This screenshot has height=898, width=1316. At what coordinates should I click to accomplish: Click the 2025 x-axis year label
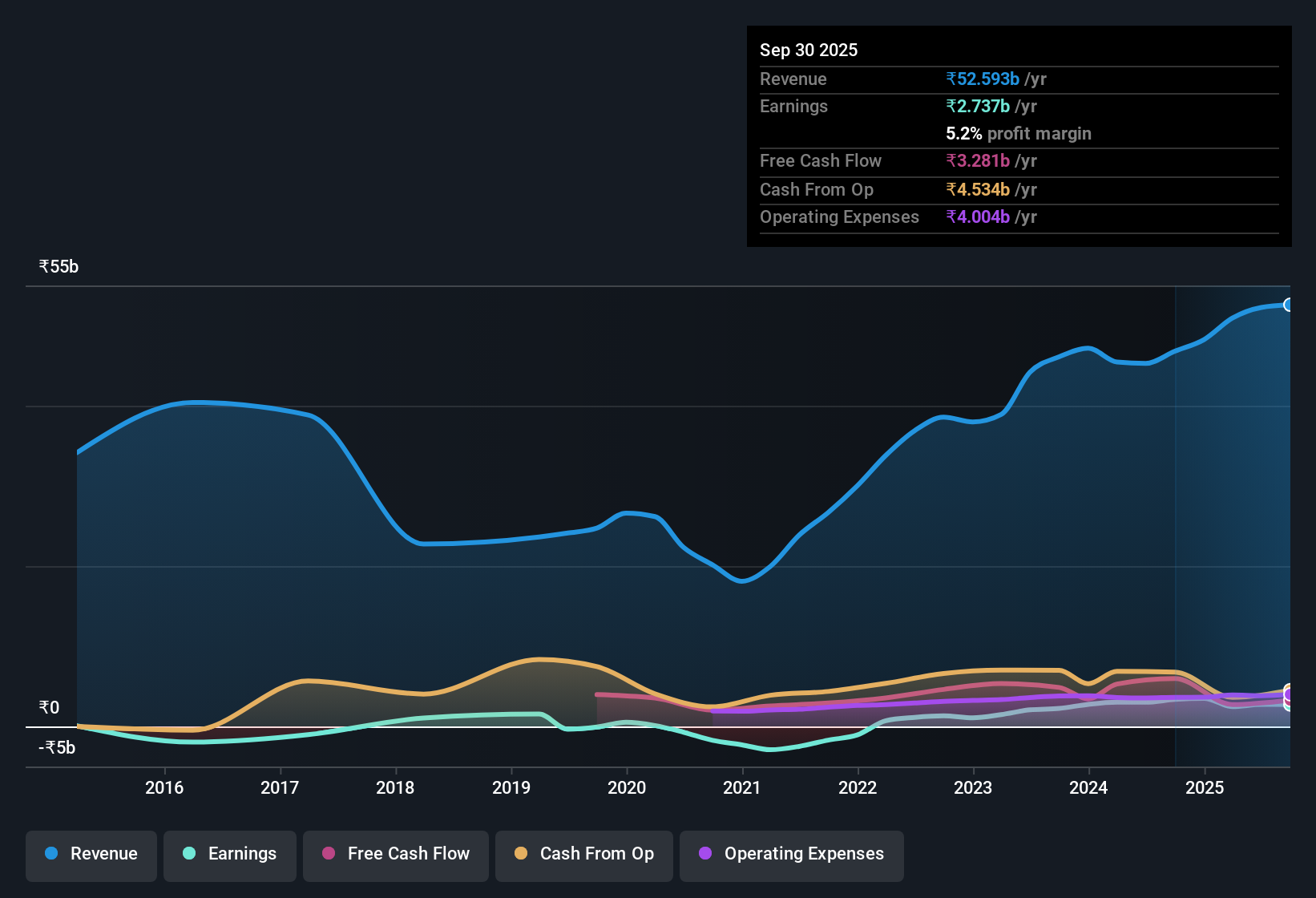click(1205, 787)
